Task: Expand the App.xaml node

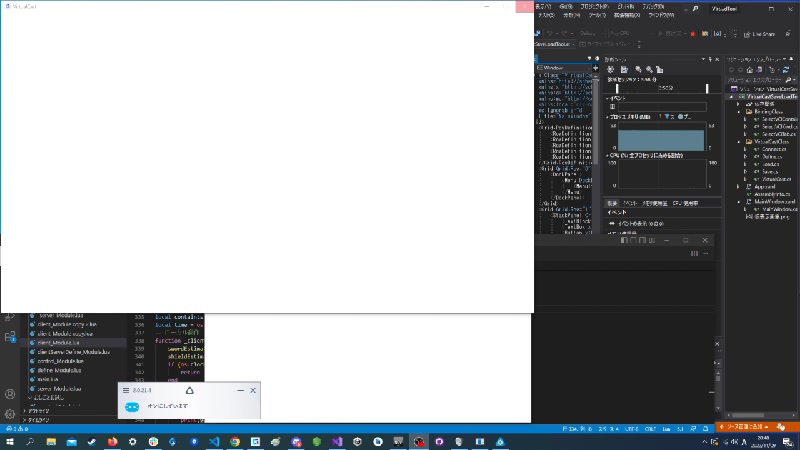Action: pos(738,187)
